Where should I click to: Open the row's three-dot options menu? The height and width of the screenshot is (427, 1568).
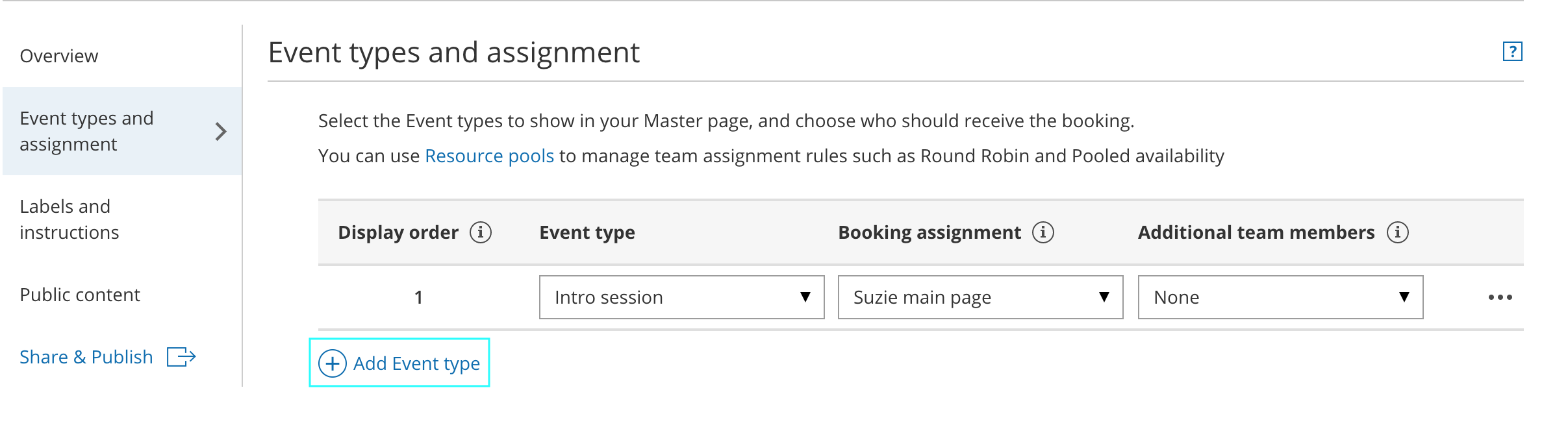pyautogui.click(x=1500, y=297)
